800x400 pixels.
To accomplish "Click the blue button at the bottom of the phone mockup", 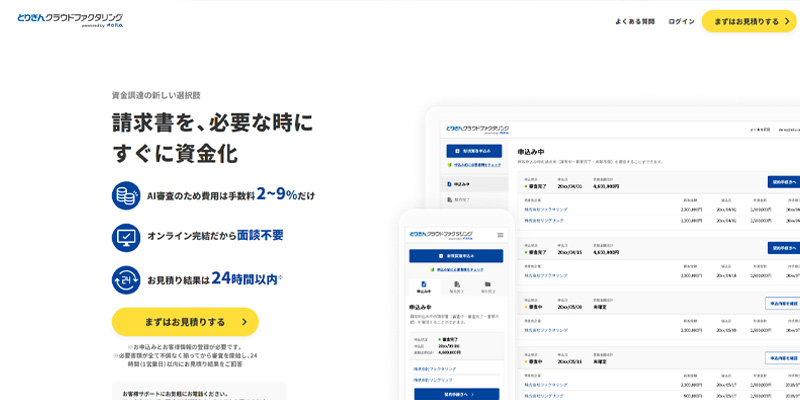I will tap(456, 394).
